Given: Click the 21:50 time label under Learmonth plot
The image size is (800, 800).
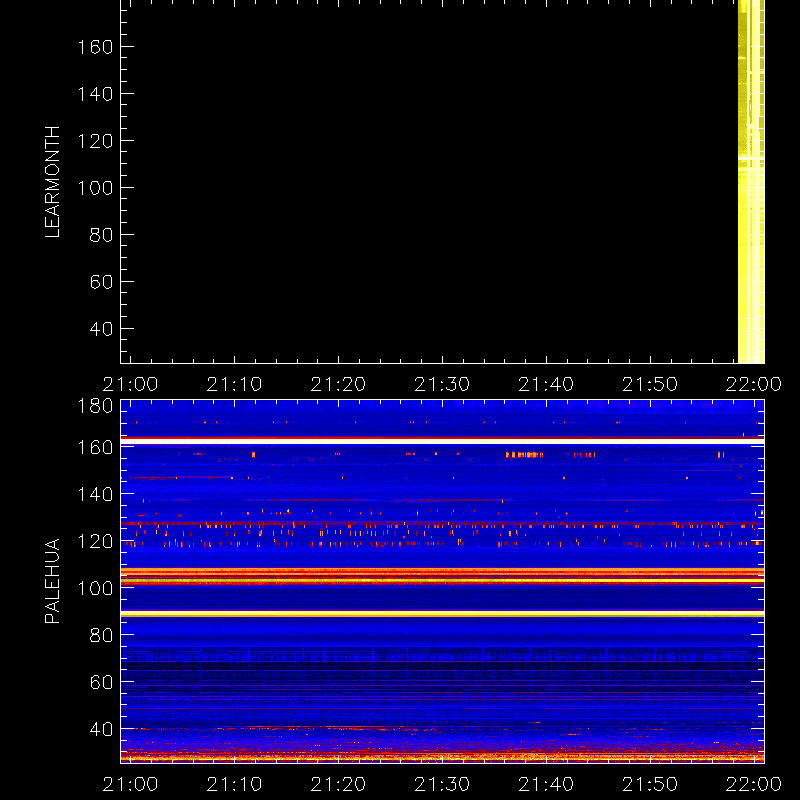Looking at the screenshot, I should [x=650, y=384].
